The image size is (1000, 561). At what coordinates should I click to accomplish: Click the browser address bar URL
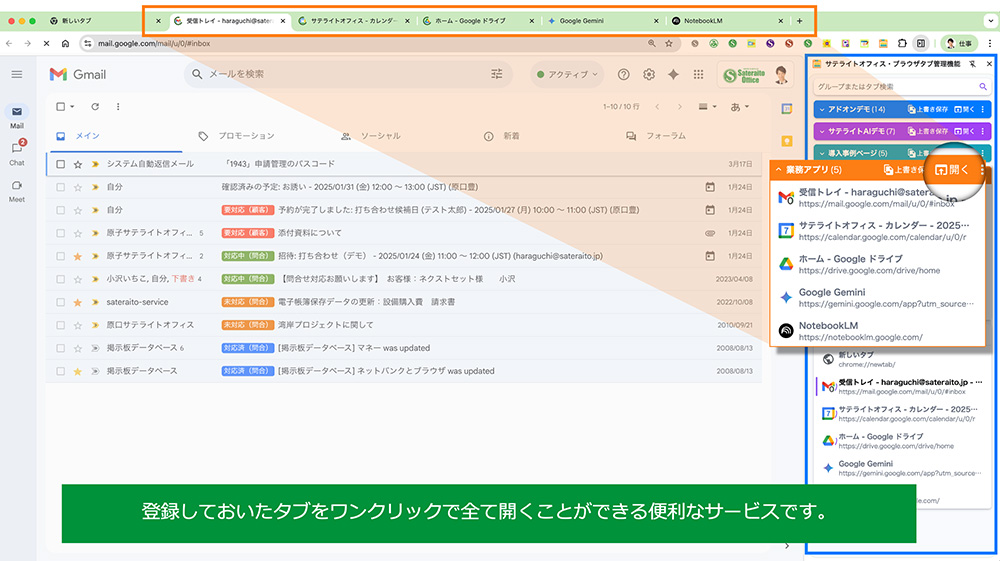click(154, 43)
